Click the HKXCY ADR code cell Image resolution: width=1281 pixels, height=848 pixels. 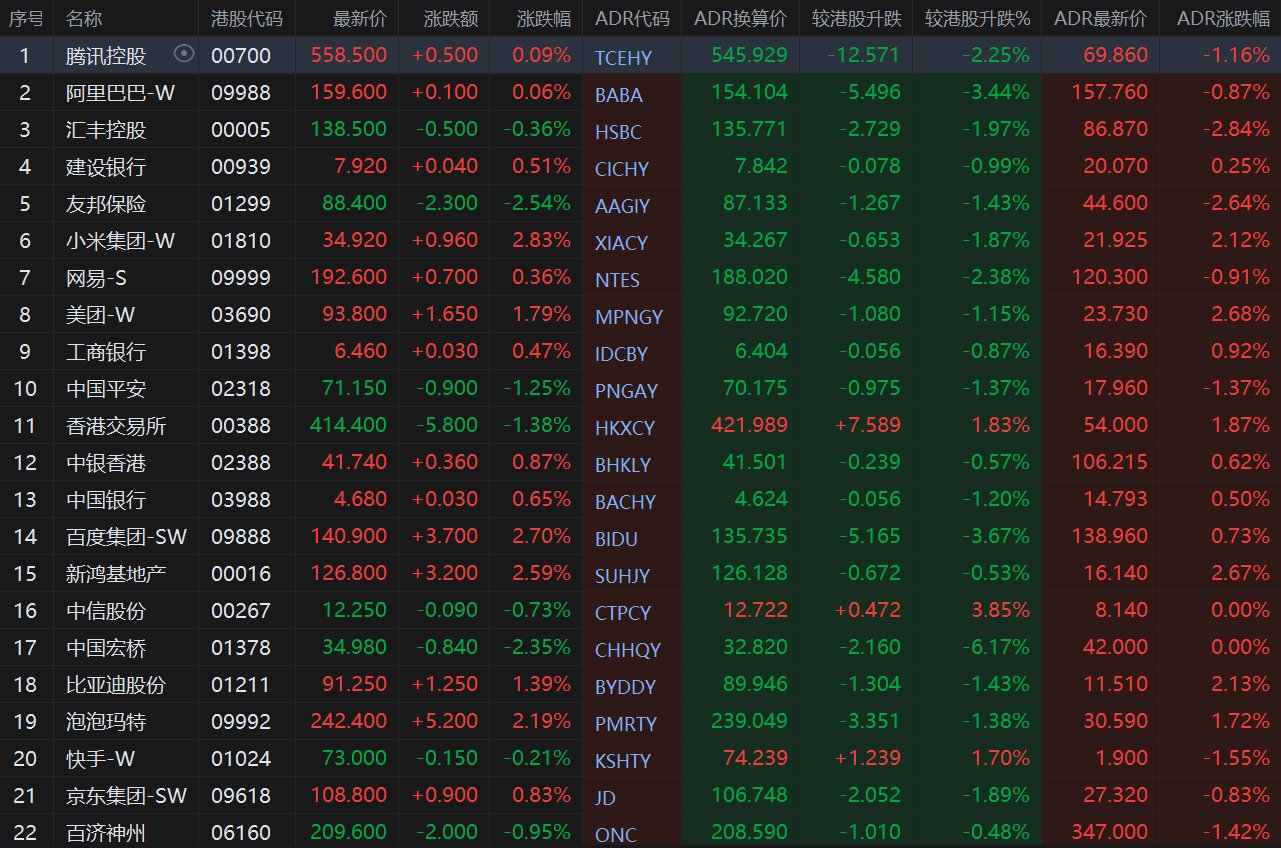pos(625,428)
